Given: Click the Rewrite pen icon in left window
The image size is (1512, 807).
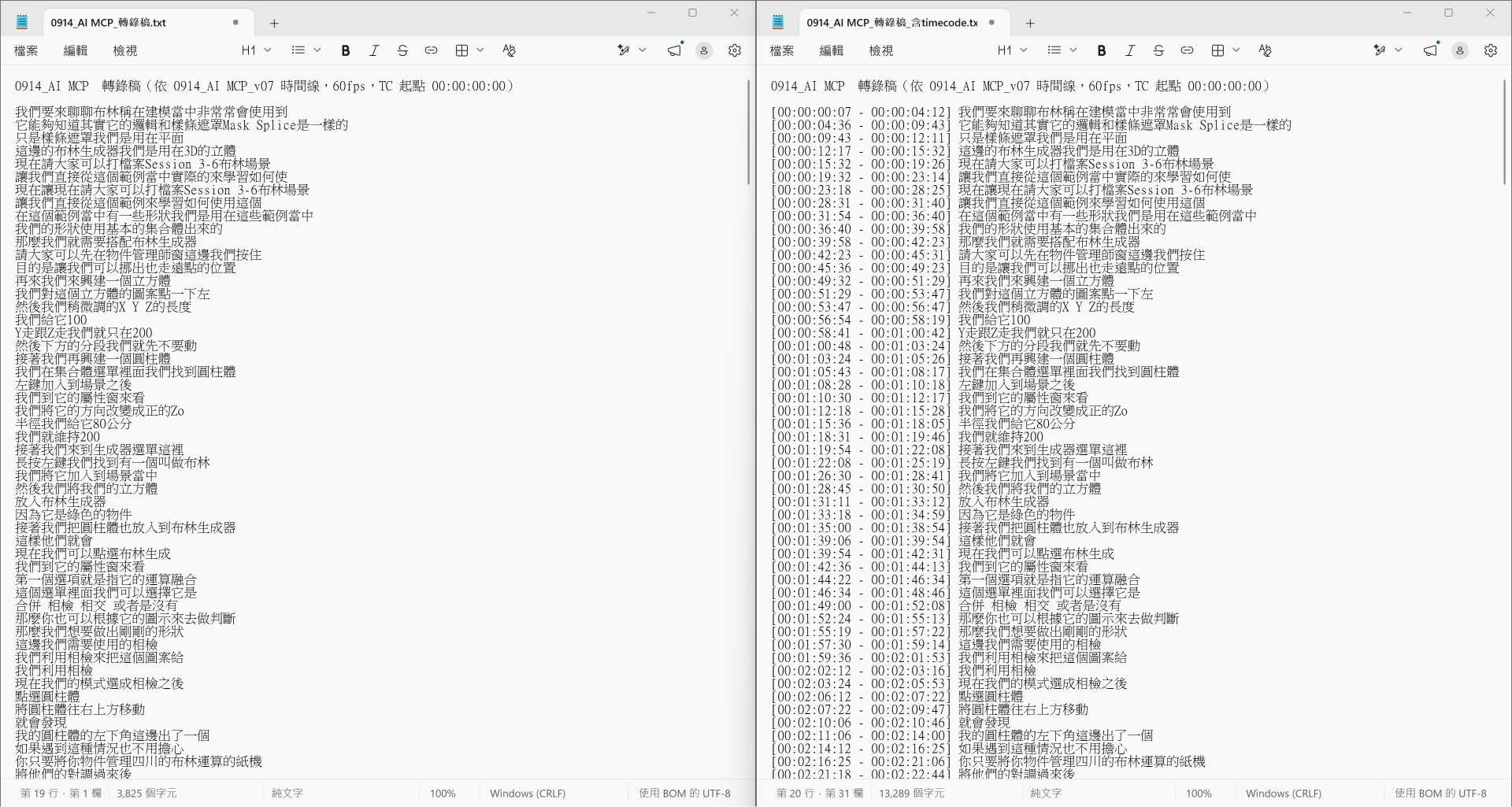Looking at the screenshot, I should click(x=624, y=50).
